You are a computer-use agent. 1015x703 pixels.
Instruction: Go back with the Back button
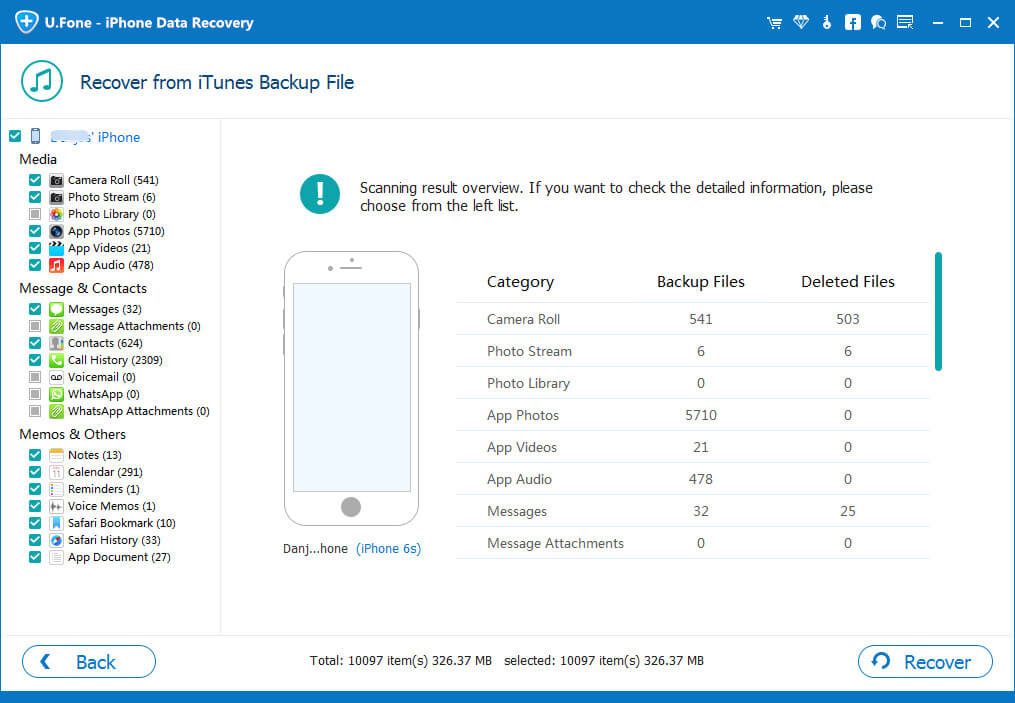click(89, 662)
